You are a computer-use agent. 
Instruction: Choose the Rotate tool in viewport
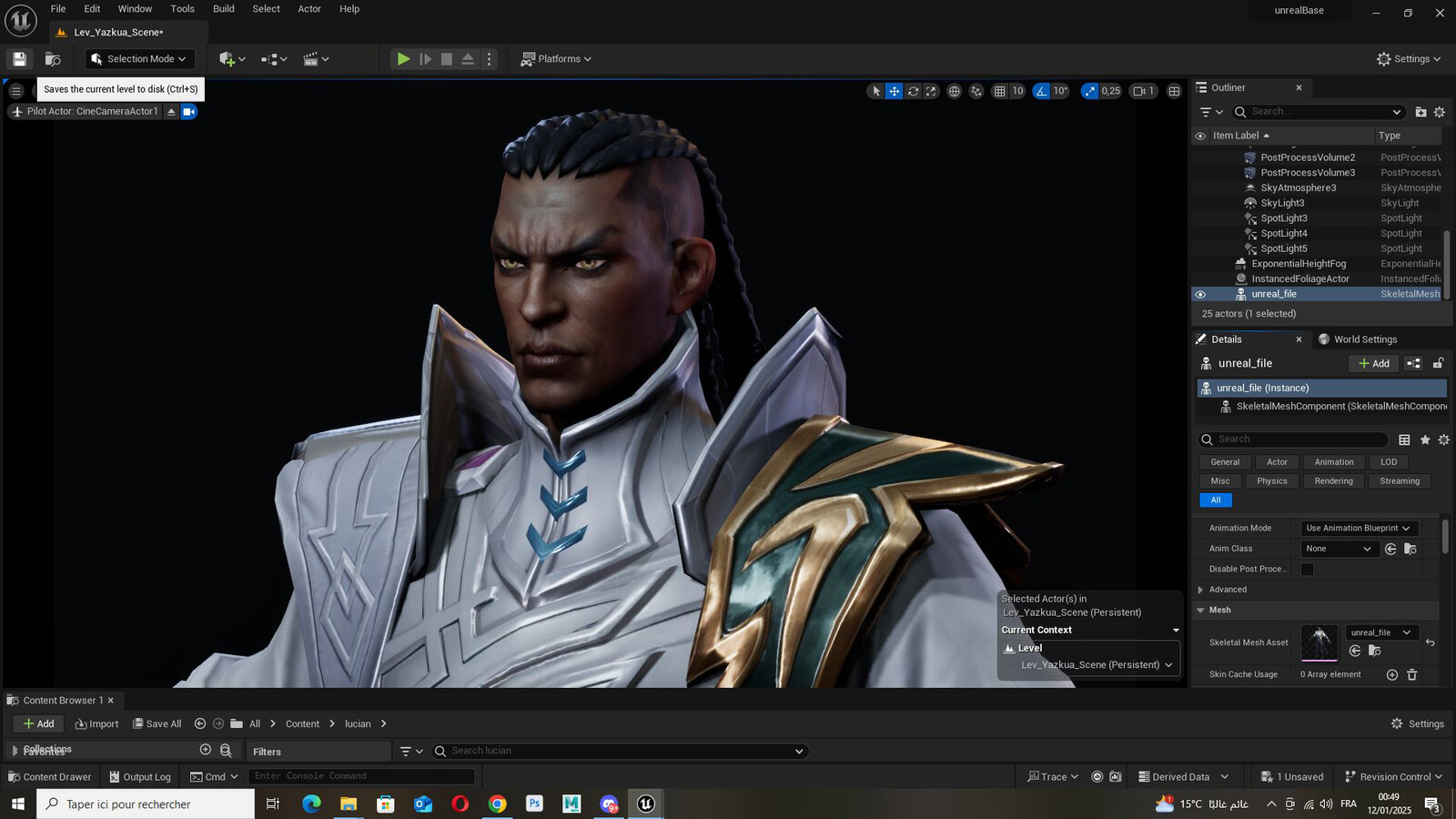(913, 91)
